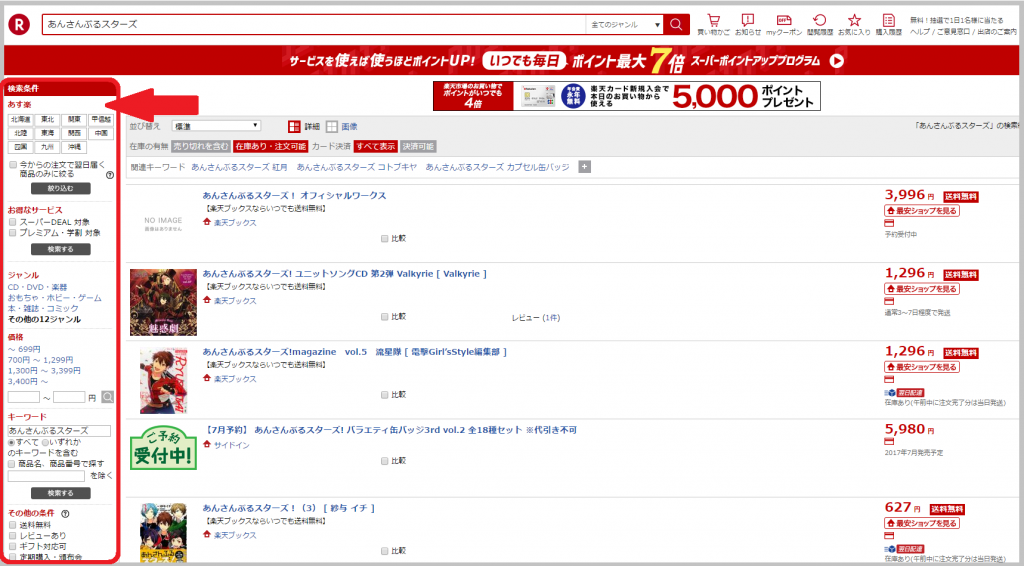Click the を除く exclude keyword field

[x=46, y=476]
